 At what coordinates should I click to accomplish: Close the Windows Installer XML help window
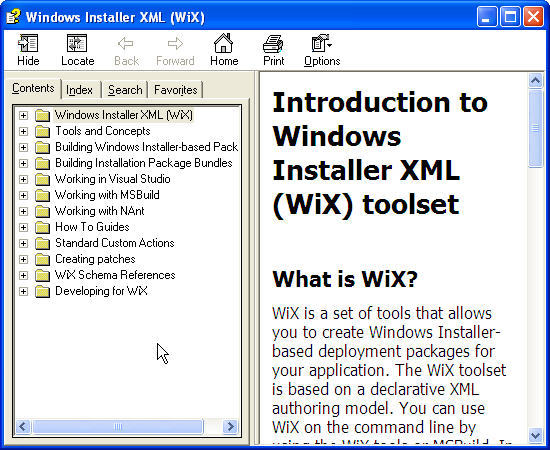(533, 16)
